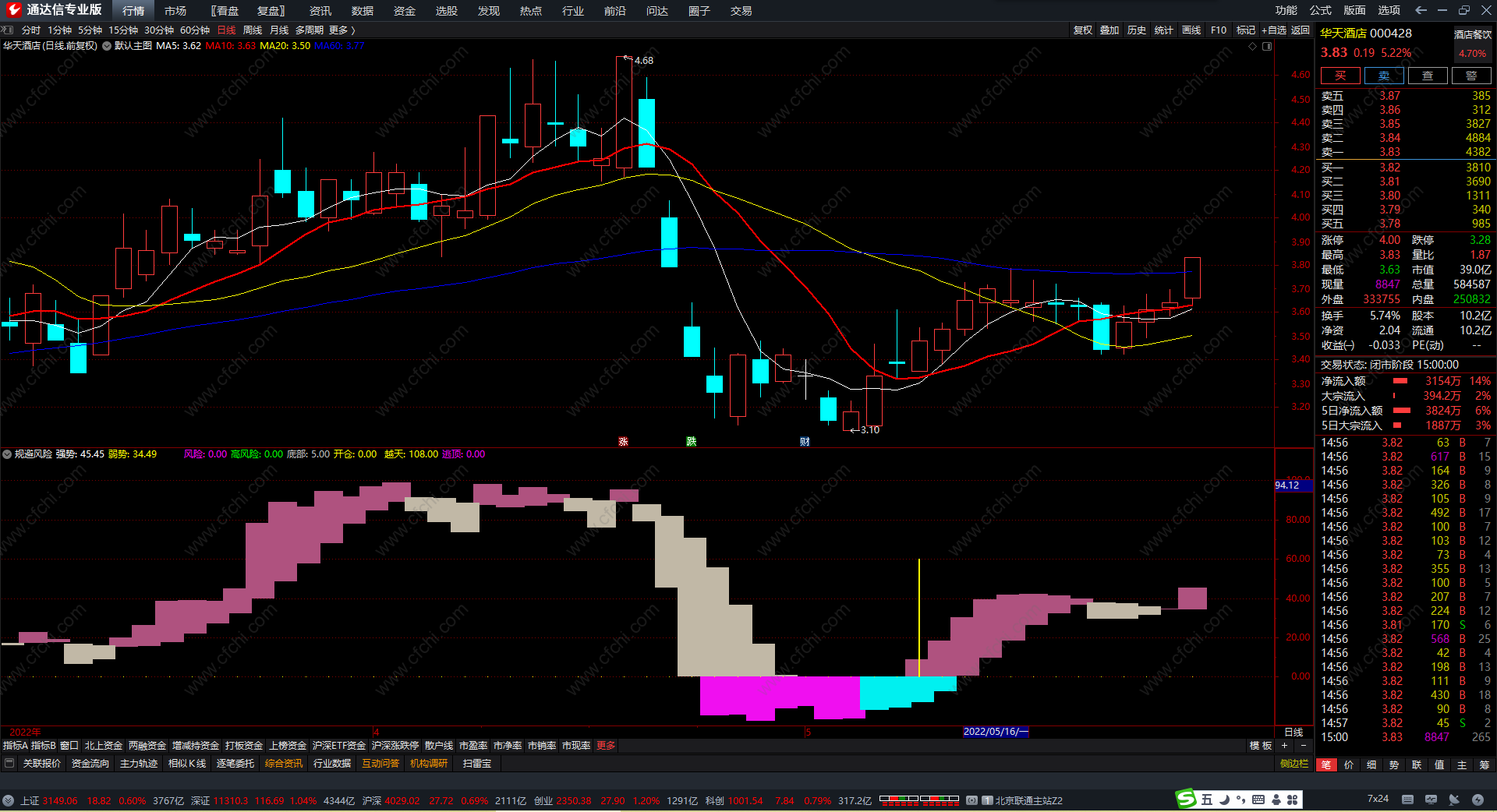Click the 华天酒店 000428 stock name header

point(1366,34)
